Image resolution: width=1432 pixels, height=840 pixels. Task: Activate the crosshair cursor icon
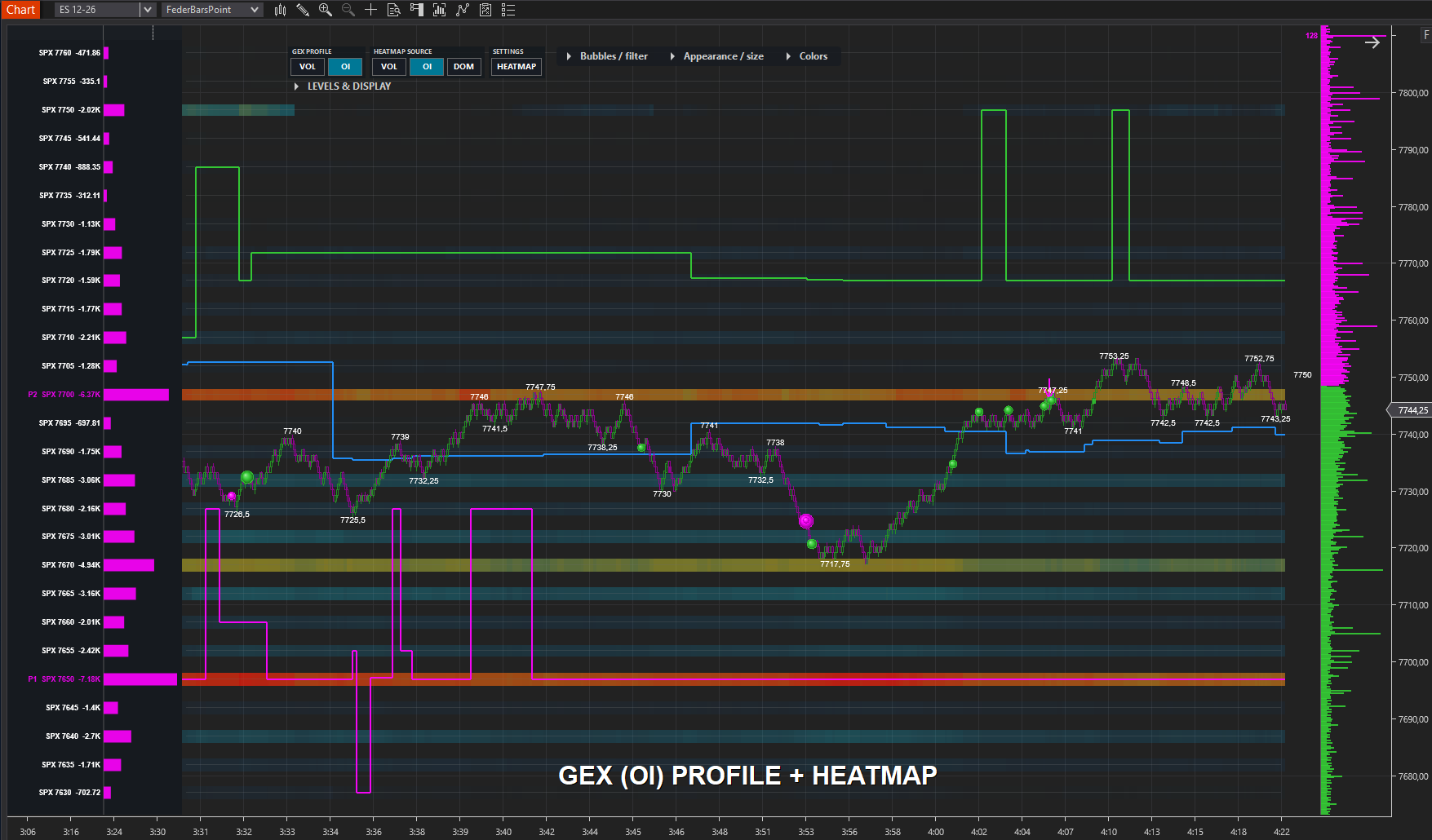[x=370, y=10]
